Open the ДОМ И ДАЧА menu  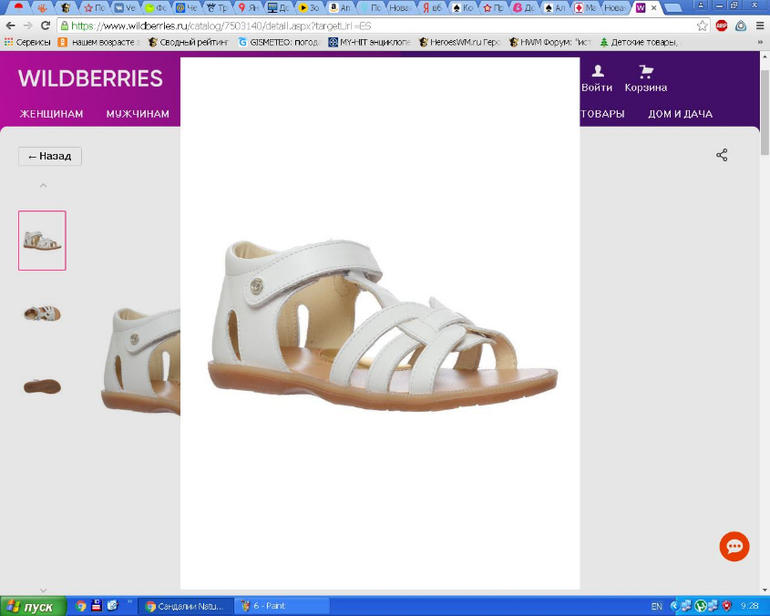pos(680,114)
